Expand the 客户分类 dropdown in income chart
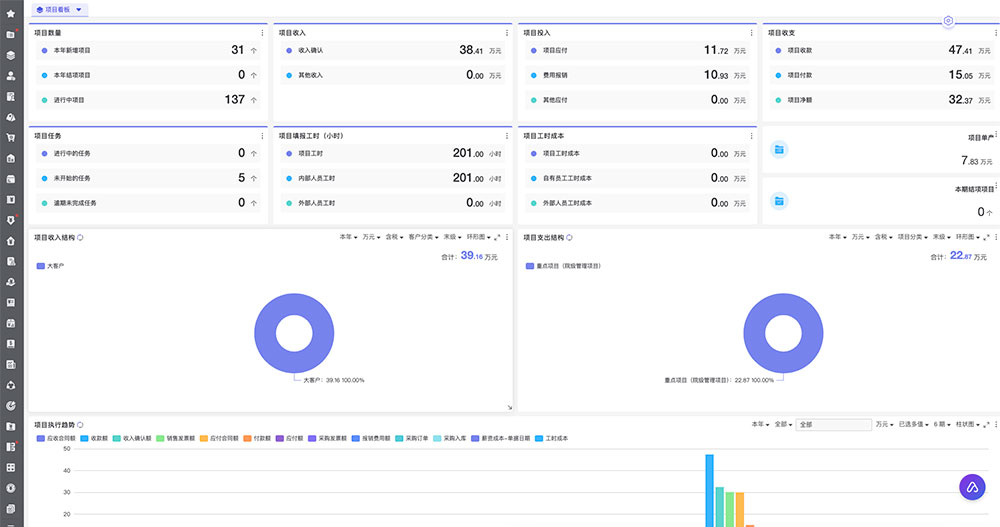The height and width of the screenshot is (527, 1000). coord(424,237)
